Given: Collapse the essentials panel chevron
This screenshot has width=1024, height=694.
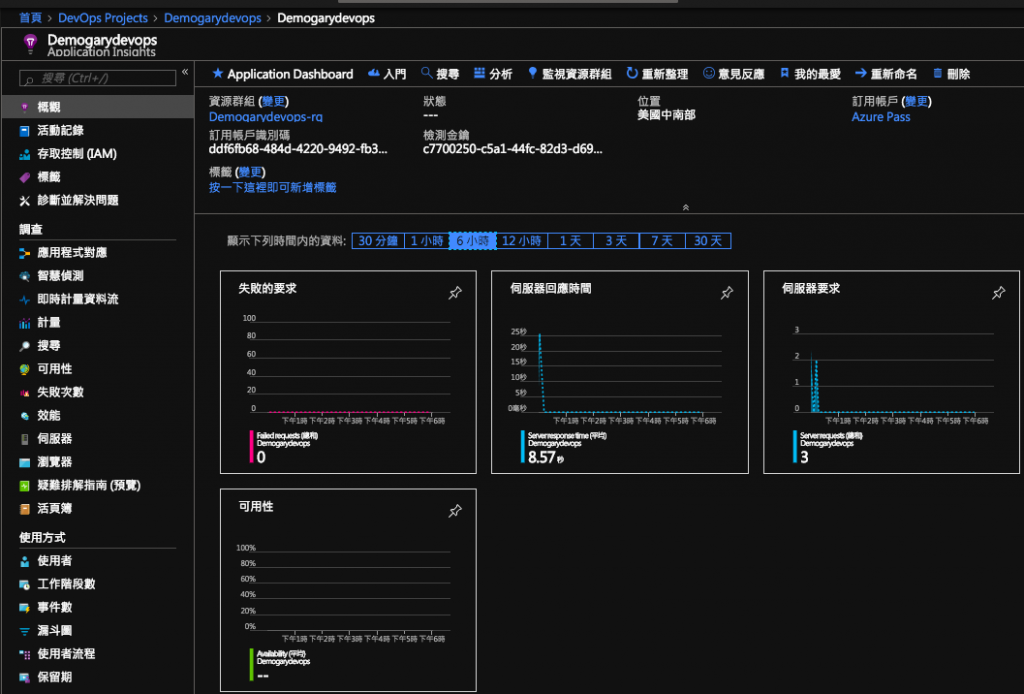Looking at the screenshot, I should pyautogui.click(x=686, y=208).
